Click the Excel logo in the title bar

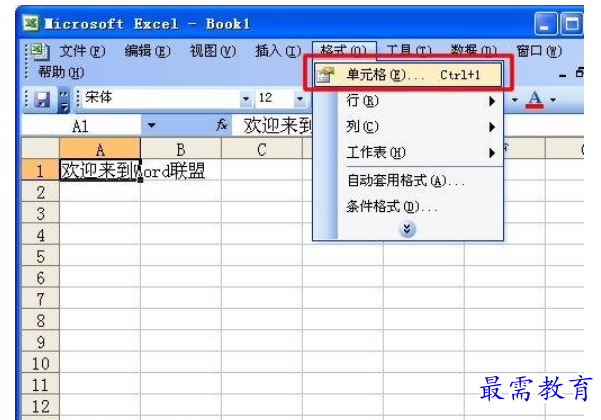coord(30,23)
